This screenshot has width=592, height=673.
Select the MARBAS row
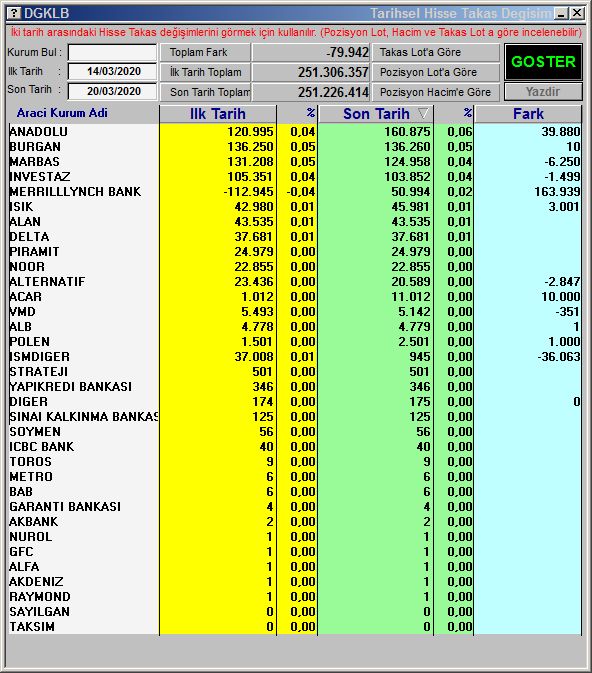coord(295,161)
